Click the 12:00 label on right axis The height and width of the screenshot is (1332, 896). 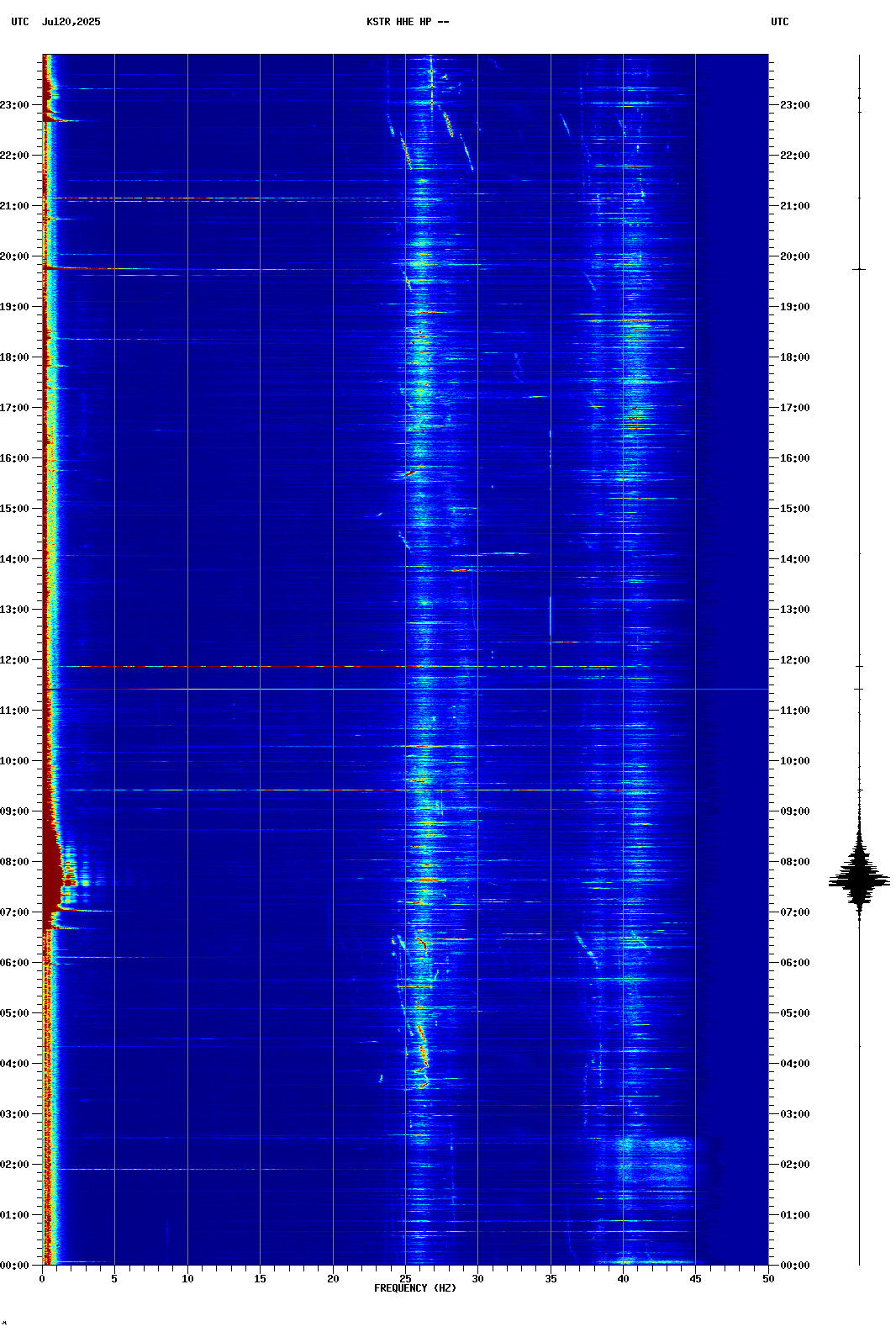coord(795,660)
